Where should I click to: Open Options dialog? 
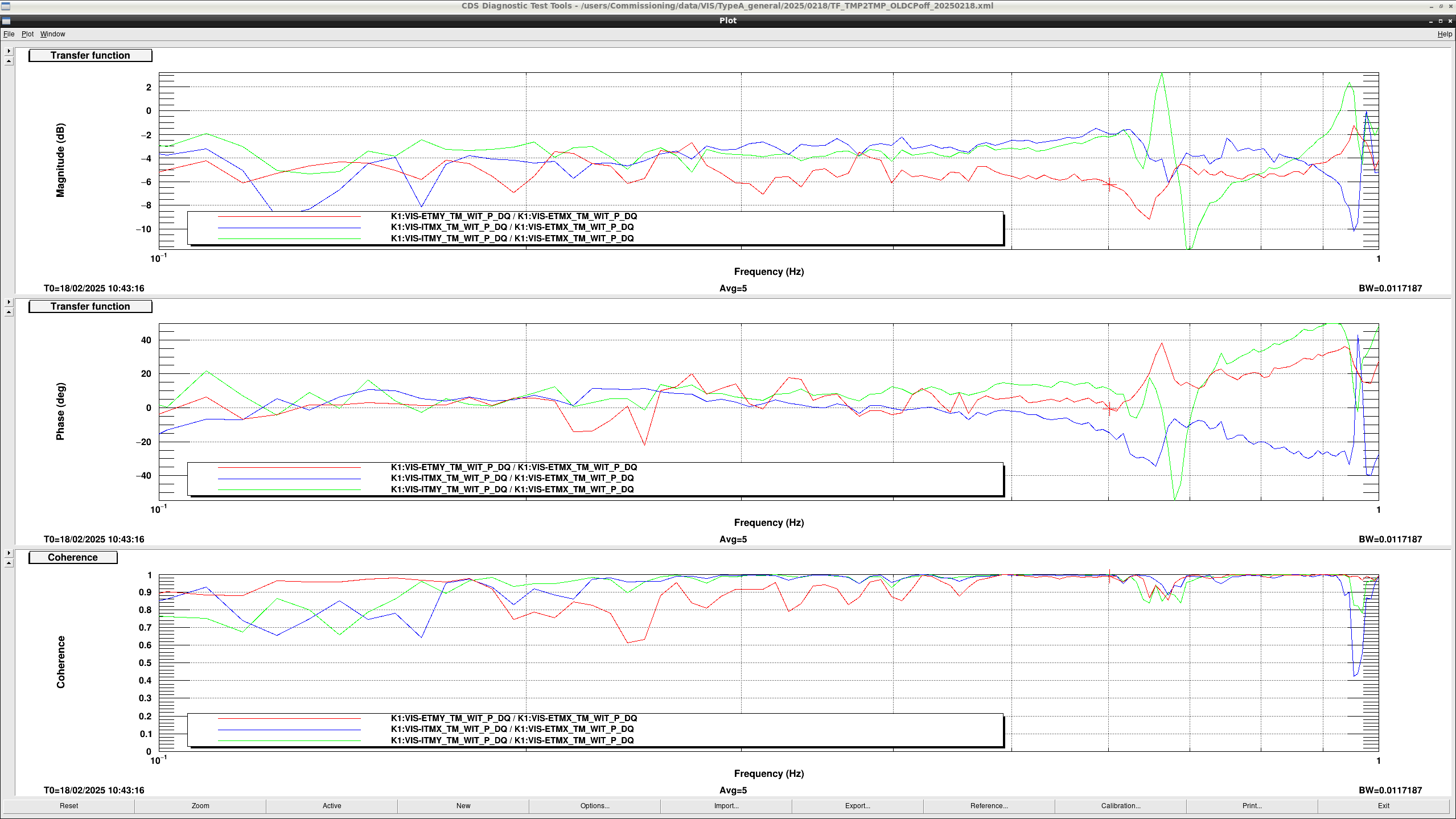pyautogui.click(x=595, y=806)
